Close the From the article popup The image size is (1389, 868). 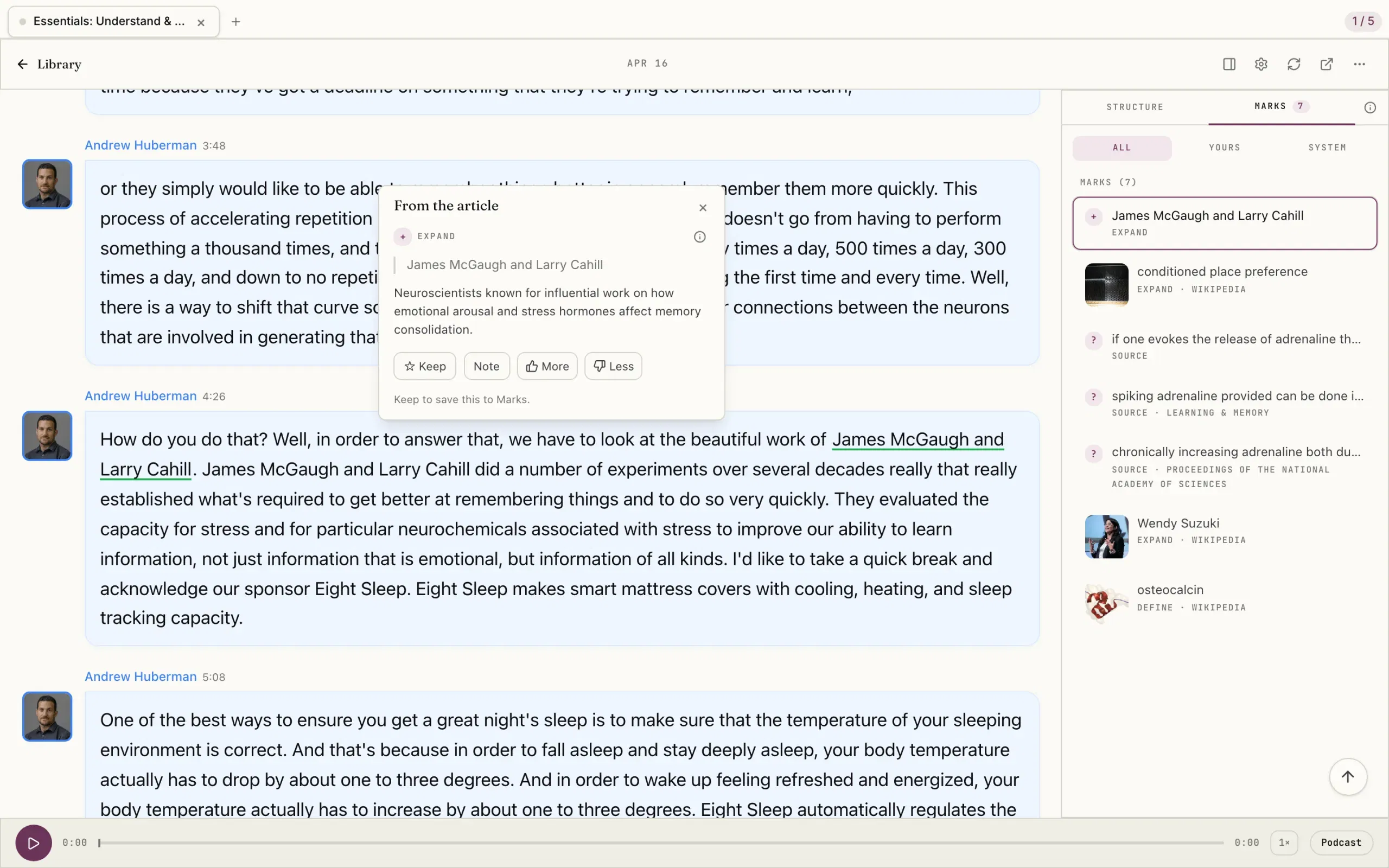(x=703, y=208)
